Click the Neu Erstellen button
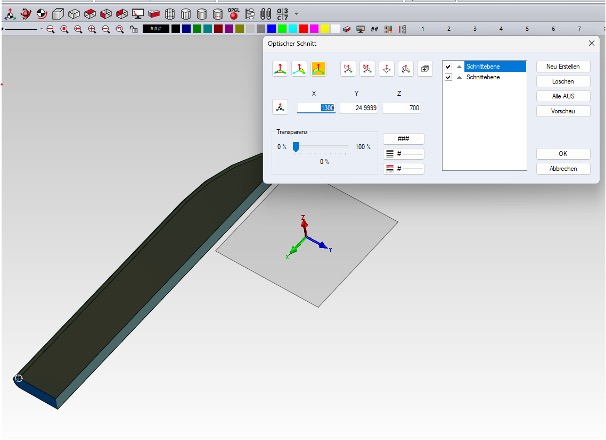The width and height of the screenshot is (606, 440). click(563, 66)
